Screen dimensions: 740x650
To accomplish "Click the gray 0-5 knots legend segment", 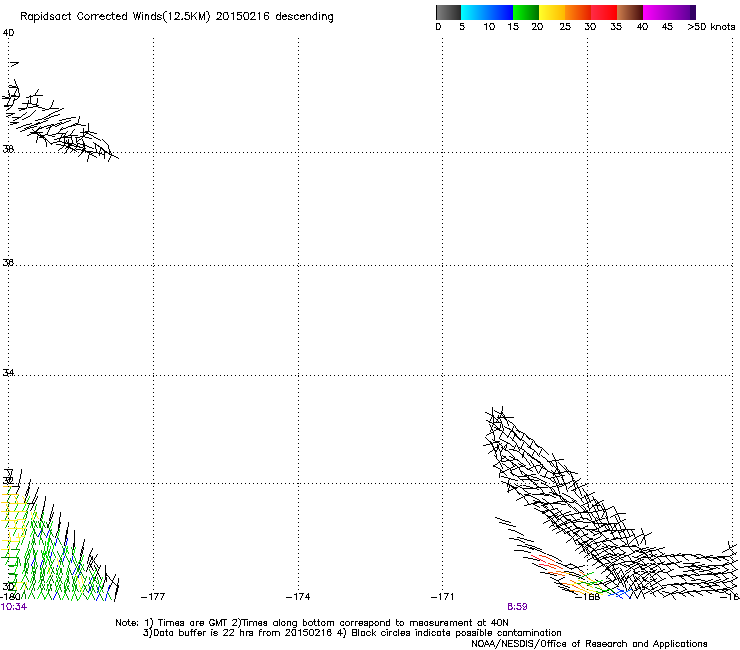I will tap(448, 12).
